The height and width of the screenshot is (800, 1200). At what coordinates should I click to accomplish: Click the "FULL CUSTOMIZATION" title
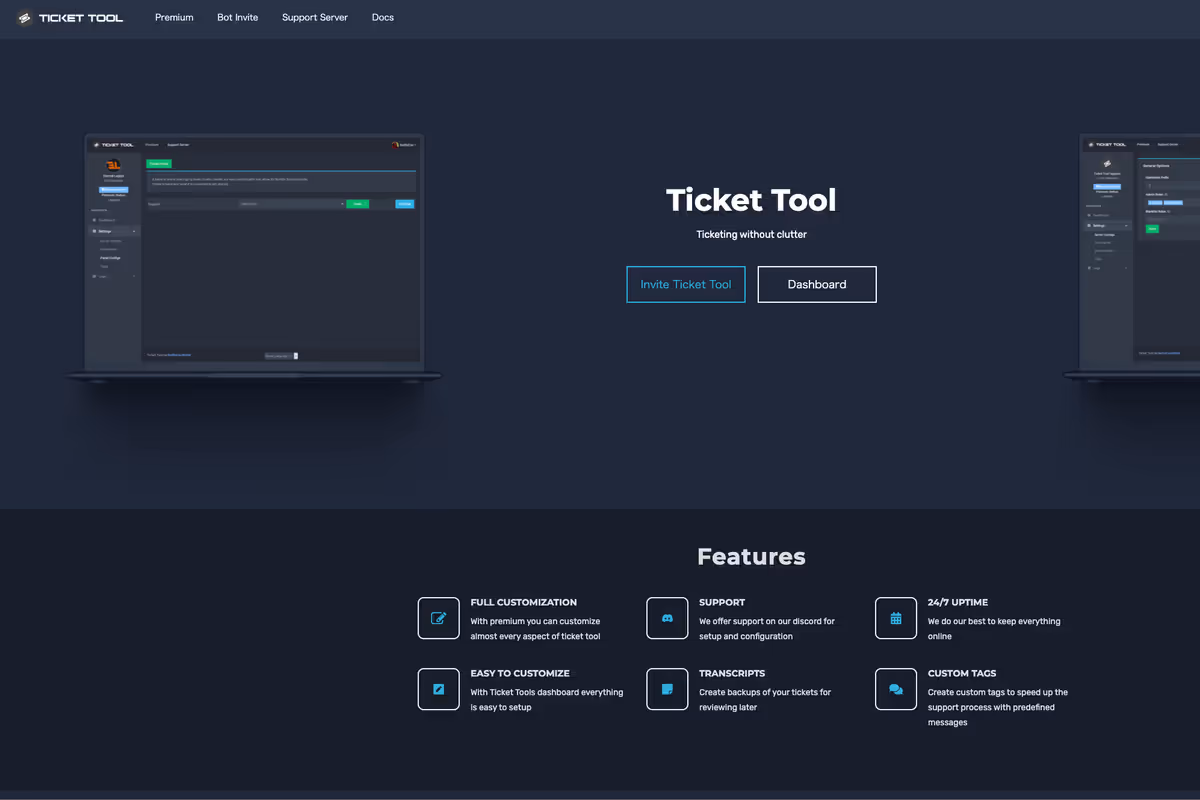(523, 603)
